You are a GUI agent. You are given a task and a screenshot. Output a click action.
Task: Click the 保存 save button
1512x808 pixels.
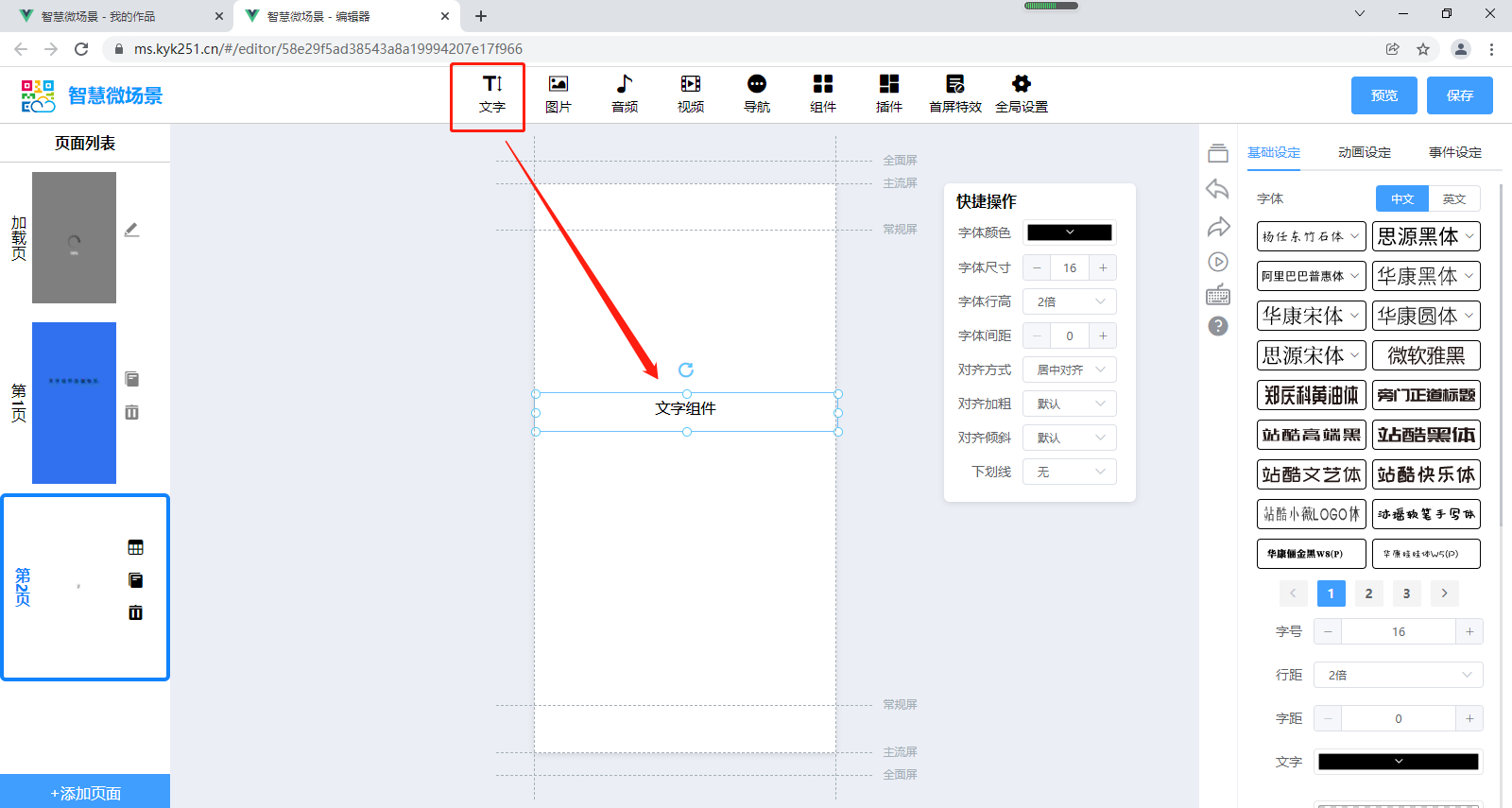click(x=1459, y=95)
